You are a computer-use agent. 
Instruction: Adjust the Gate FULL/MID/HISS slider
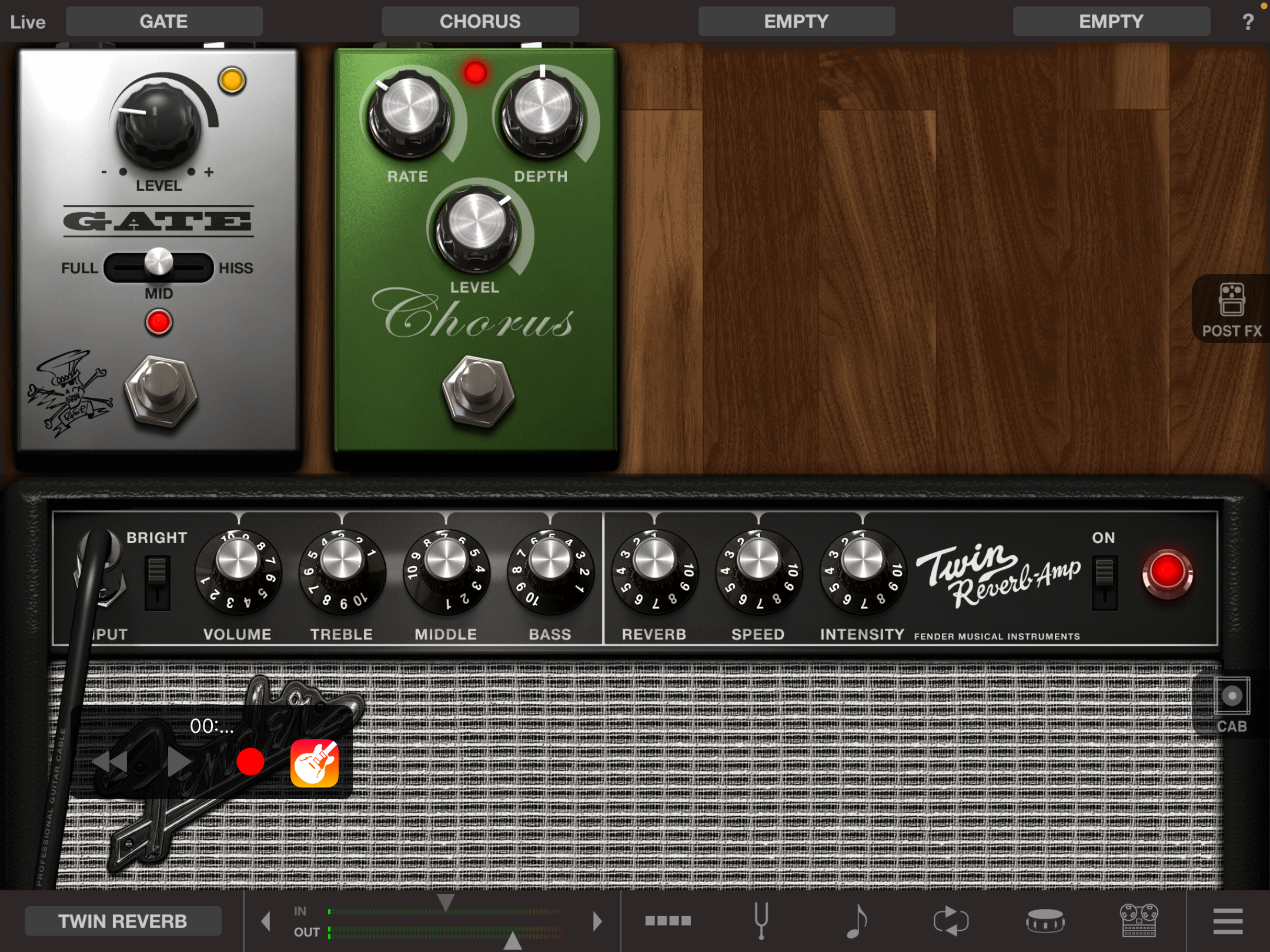(x=158, y=268)
